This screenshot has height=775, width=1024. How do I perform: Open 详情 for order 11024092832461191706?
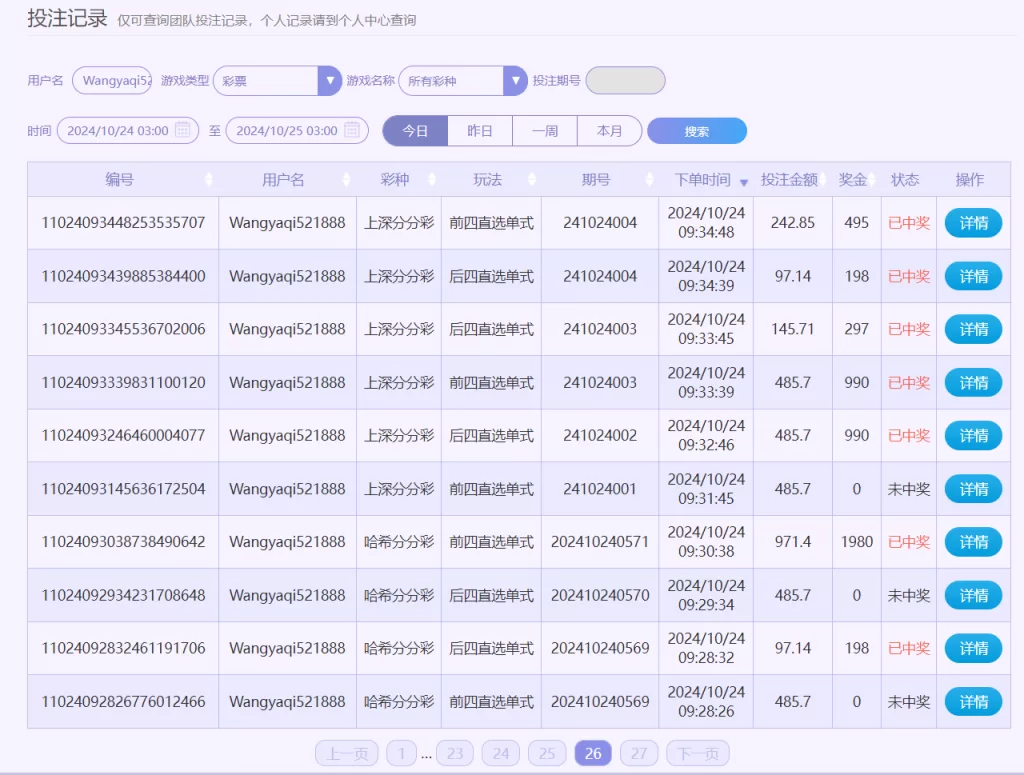[973, 649]
